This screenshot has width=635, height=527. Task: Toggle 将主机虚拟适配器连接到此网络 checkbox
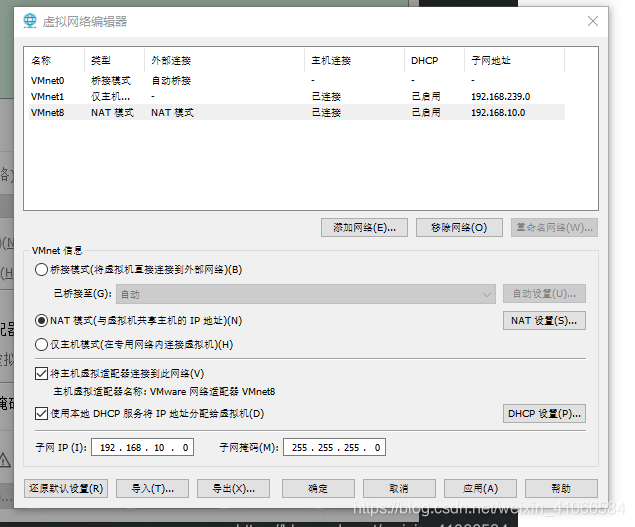tap(41, 373)
